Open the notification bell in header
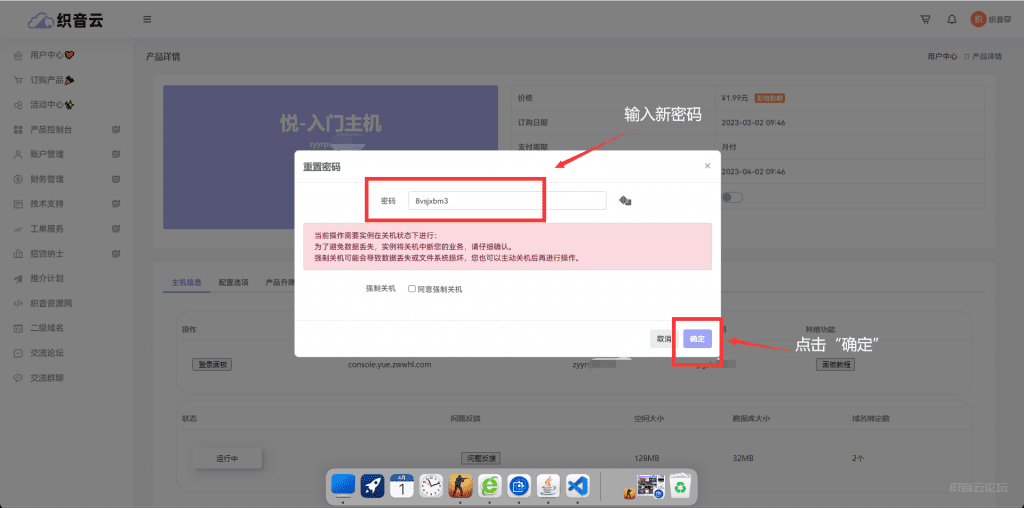This screenshot has width=1024, height=508. 950,19
